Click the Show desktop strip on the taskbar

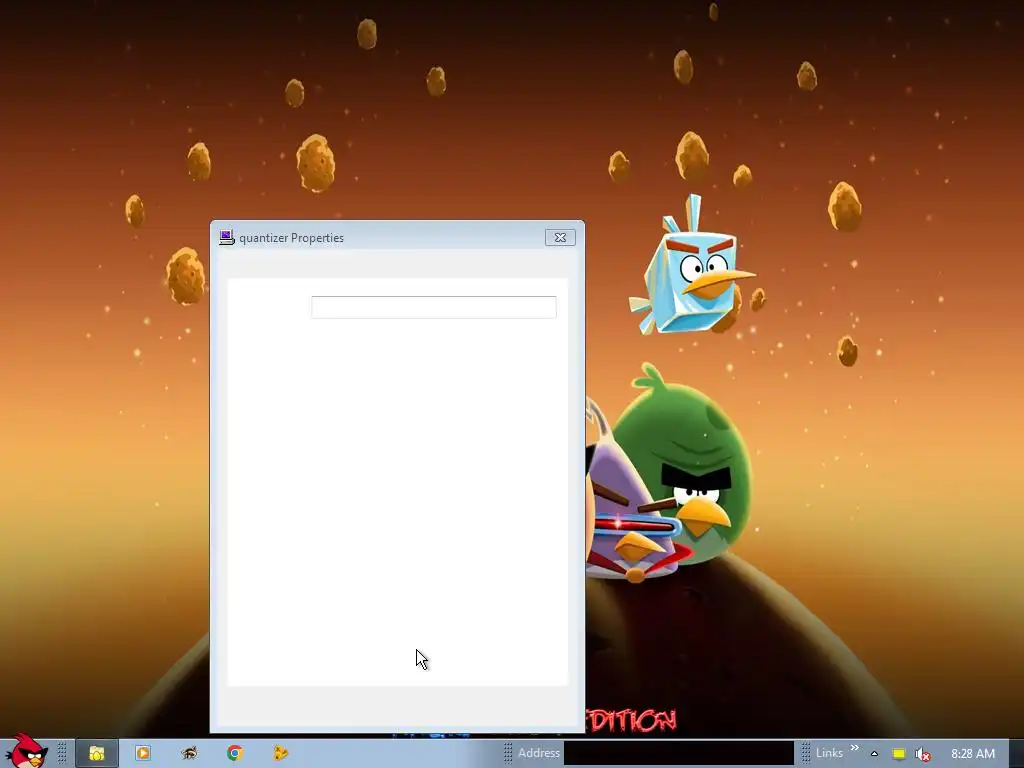(x=1016, y=754)
